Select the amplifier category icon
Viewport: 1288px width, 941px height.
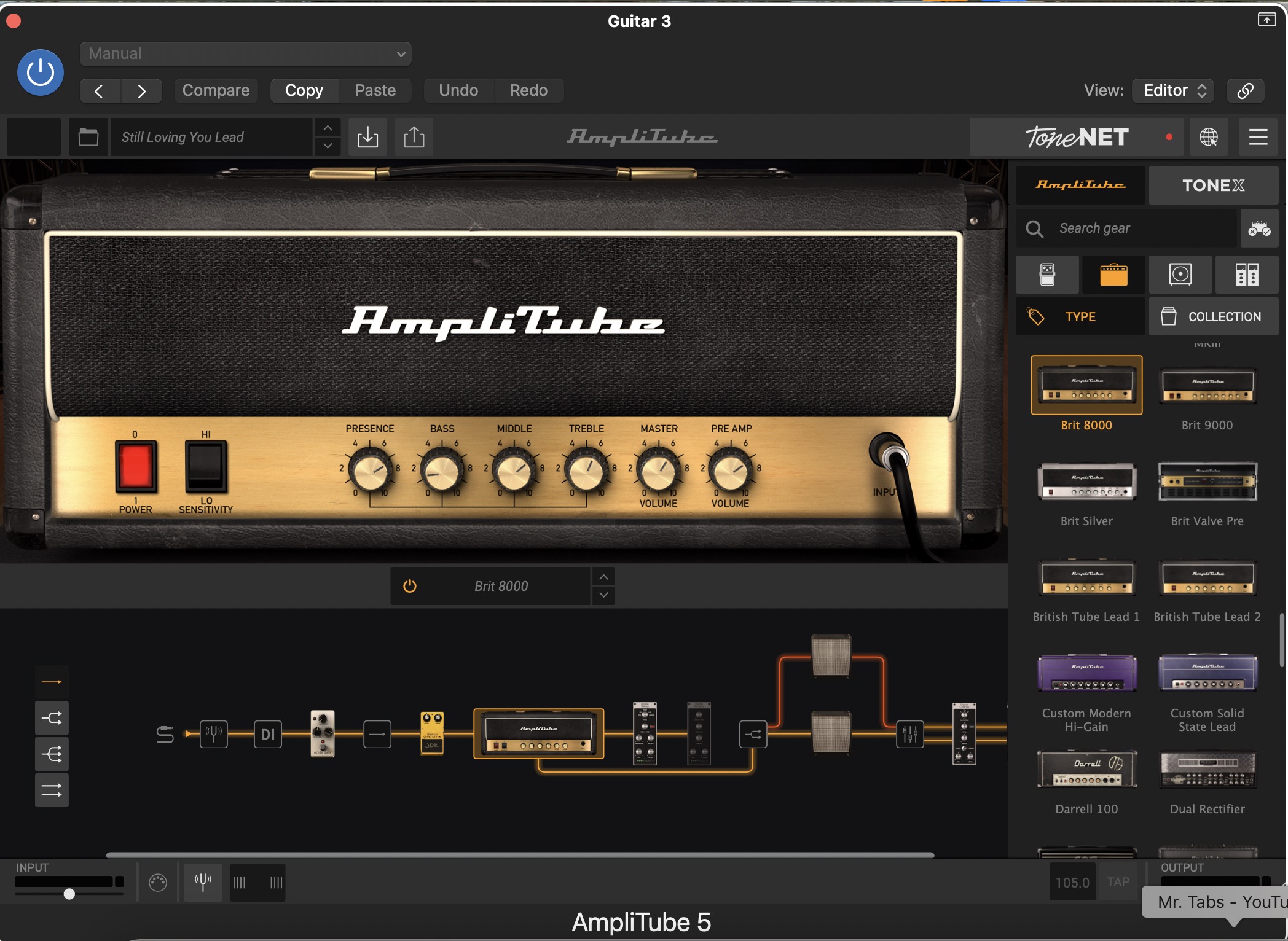pyautogui.click(x=1113, y=275)
